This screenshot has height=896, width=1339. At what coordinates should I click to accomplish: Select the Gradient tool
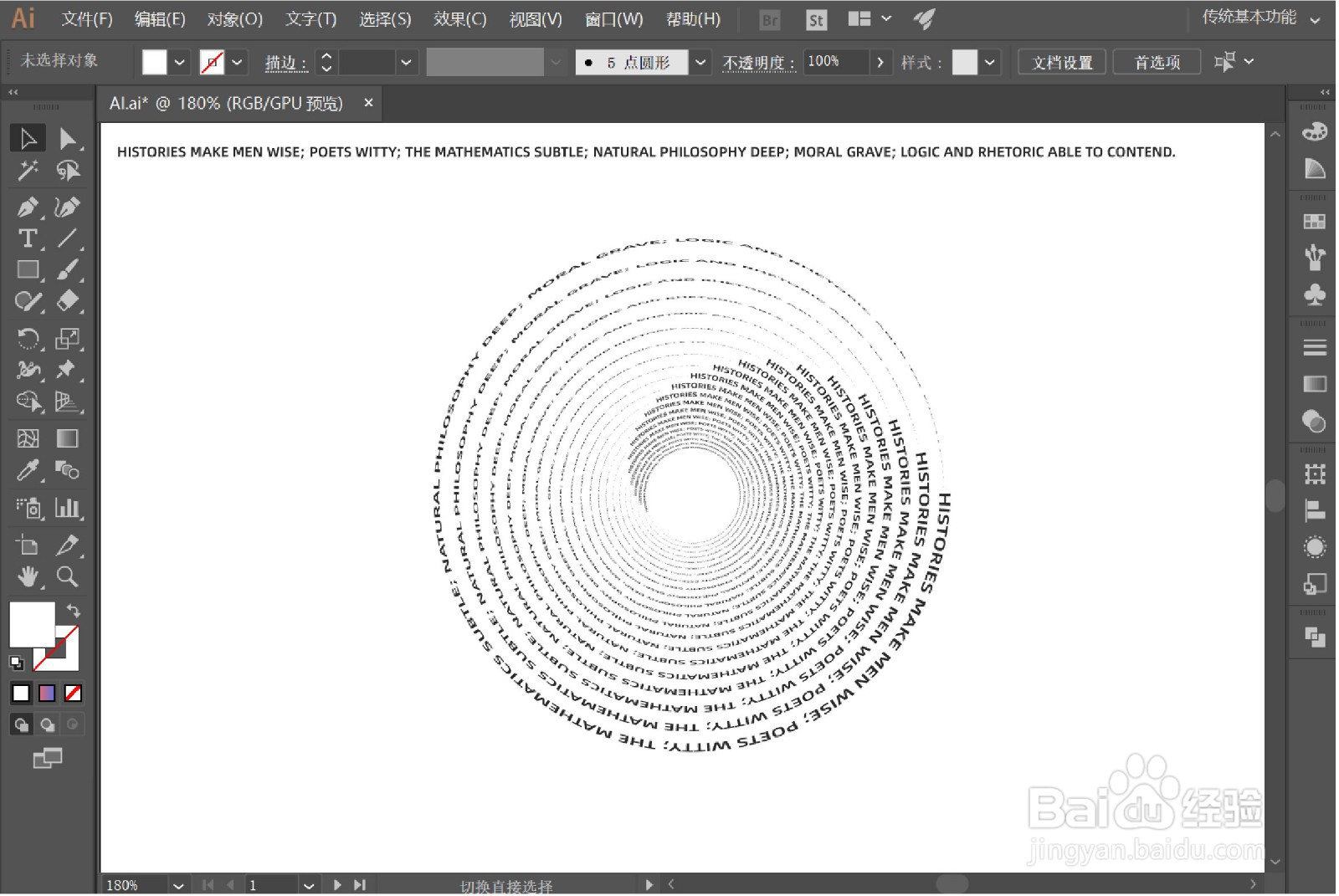67,438
